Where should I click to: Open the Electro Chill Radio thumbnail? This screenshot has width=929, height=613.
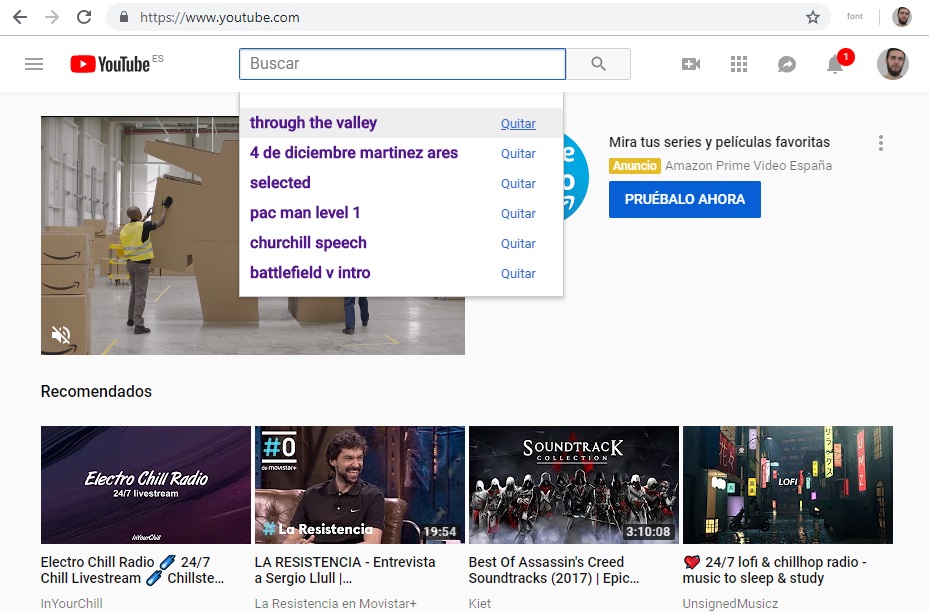point(146,484)
